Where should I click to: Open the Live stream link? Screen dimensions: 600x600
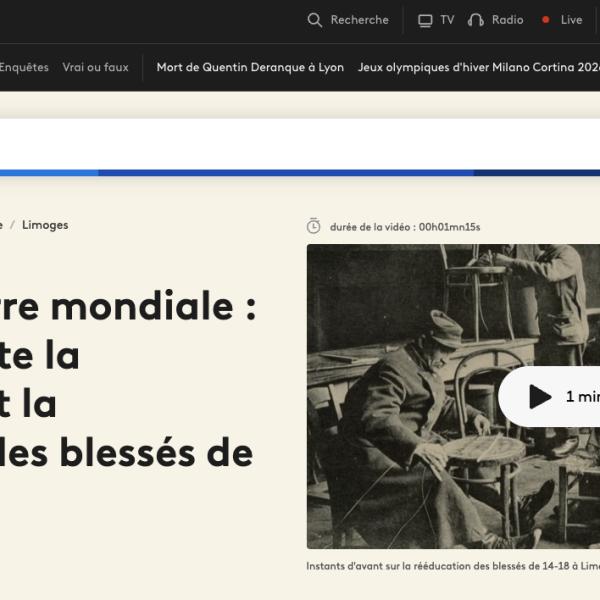571,20
